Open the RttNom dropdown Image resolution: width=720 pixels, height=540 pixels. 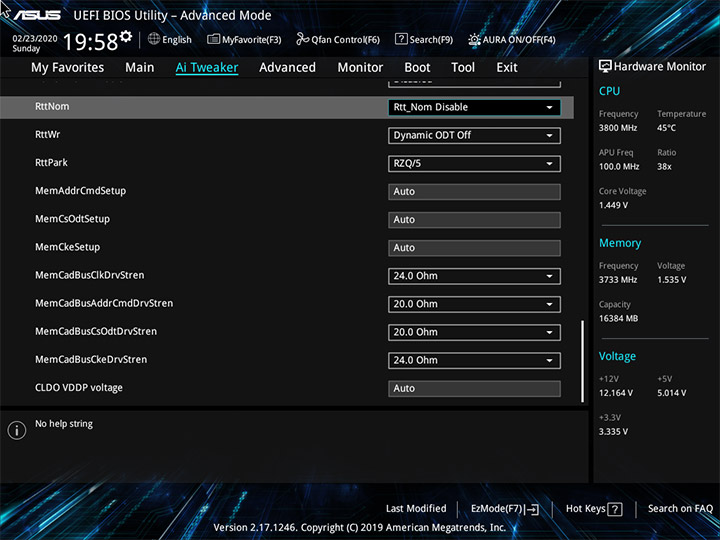point(474,107)
